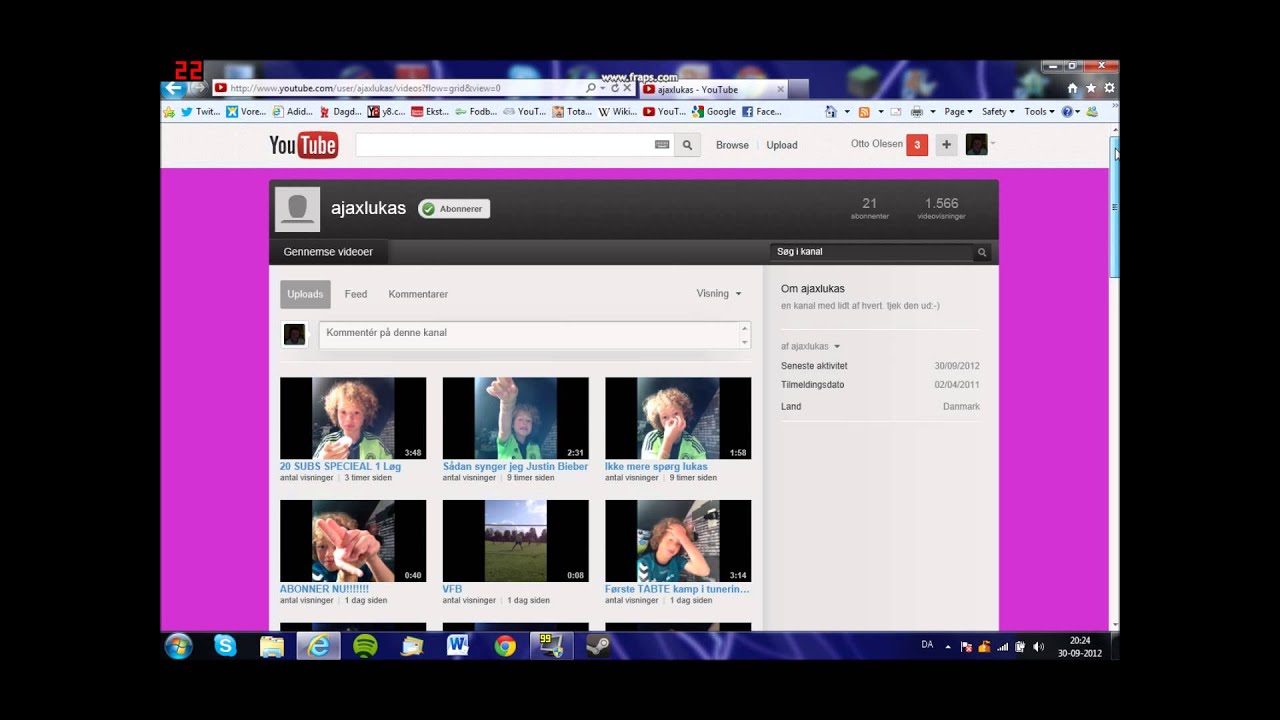Viewport: 1280px width, 720px height.
Task: Open on-screen keyboard icon in search box
Action: [662, 145]
